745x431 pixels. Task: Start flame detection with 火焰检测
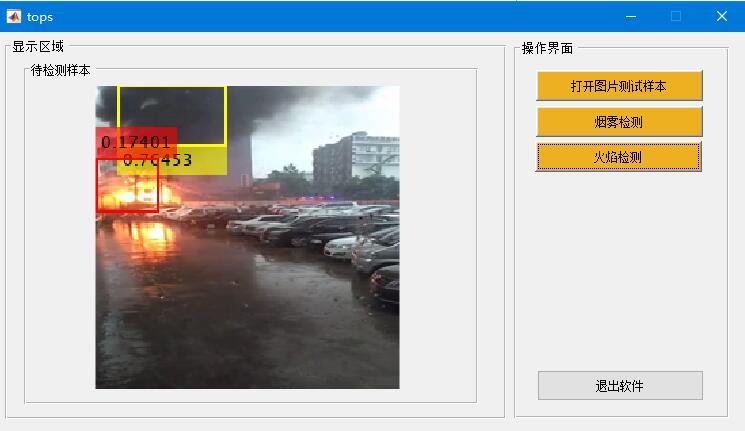pos(618,157)
